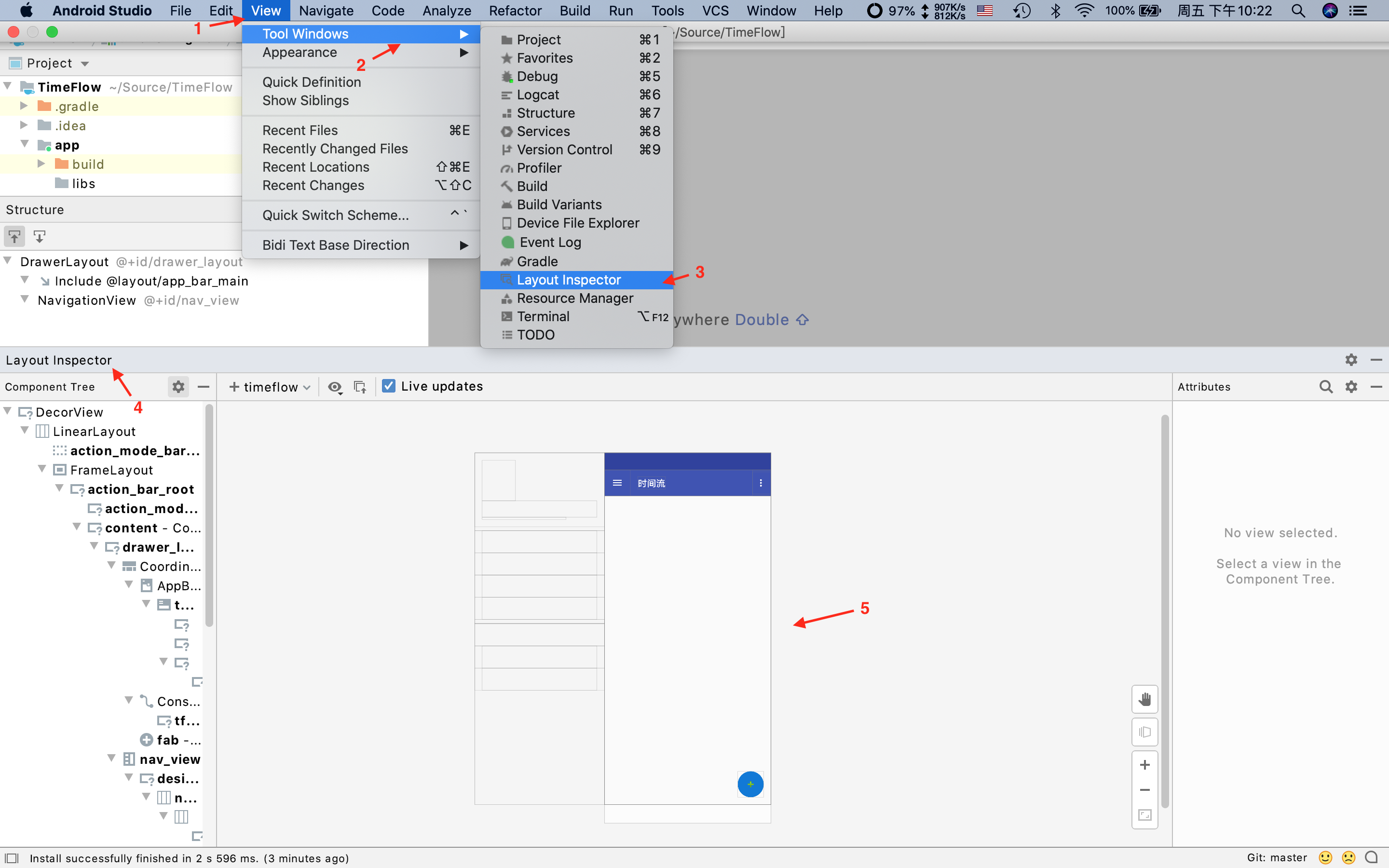Zoom in with the plus icon
This screenshot has width=1389, height=868.
[x=1144, y=765]
